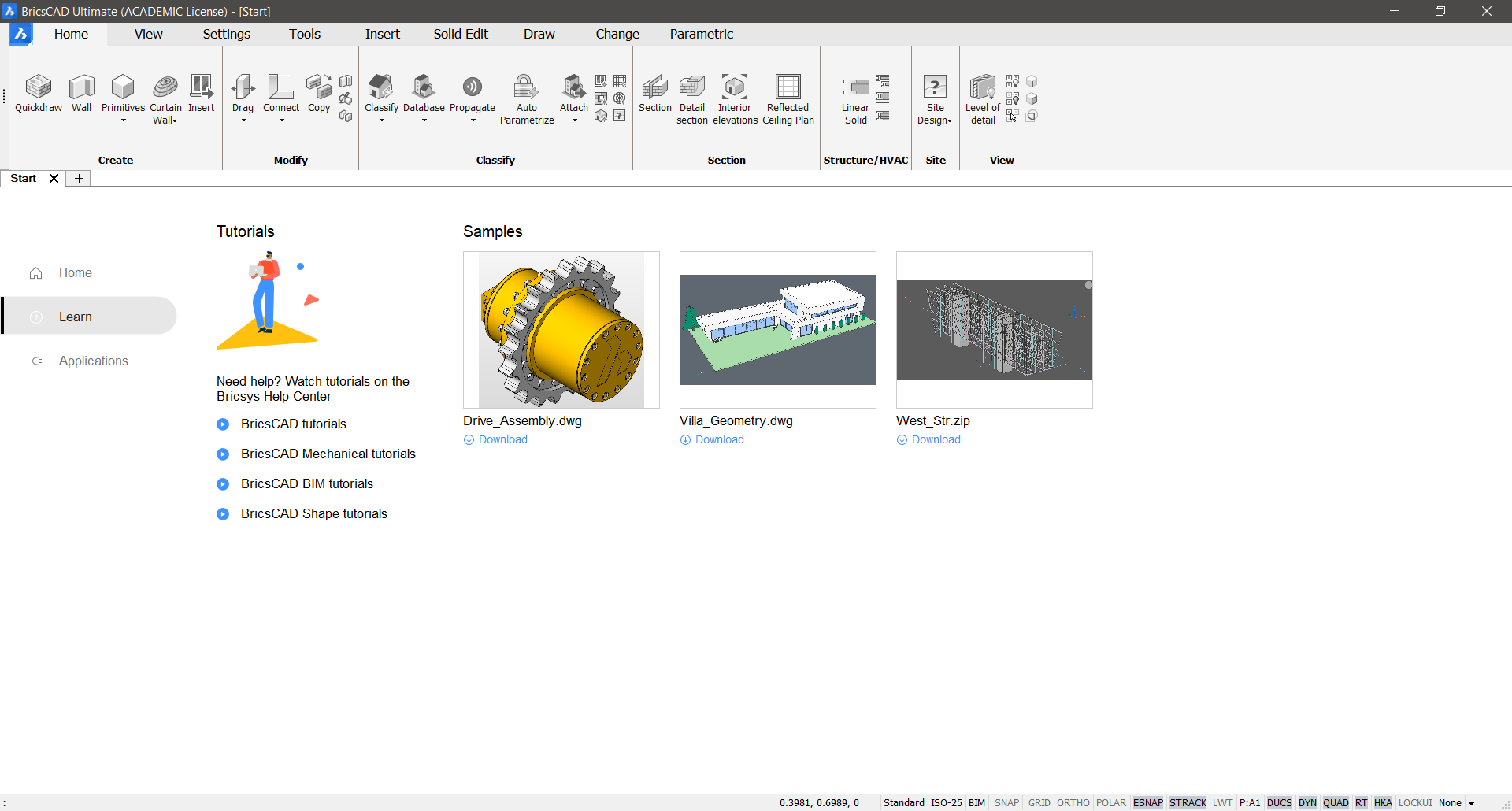Add a new document tab with plus button
This screenshot has height=811, width=1512.
[79, 179]
